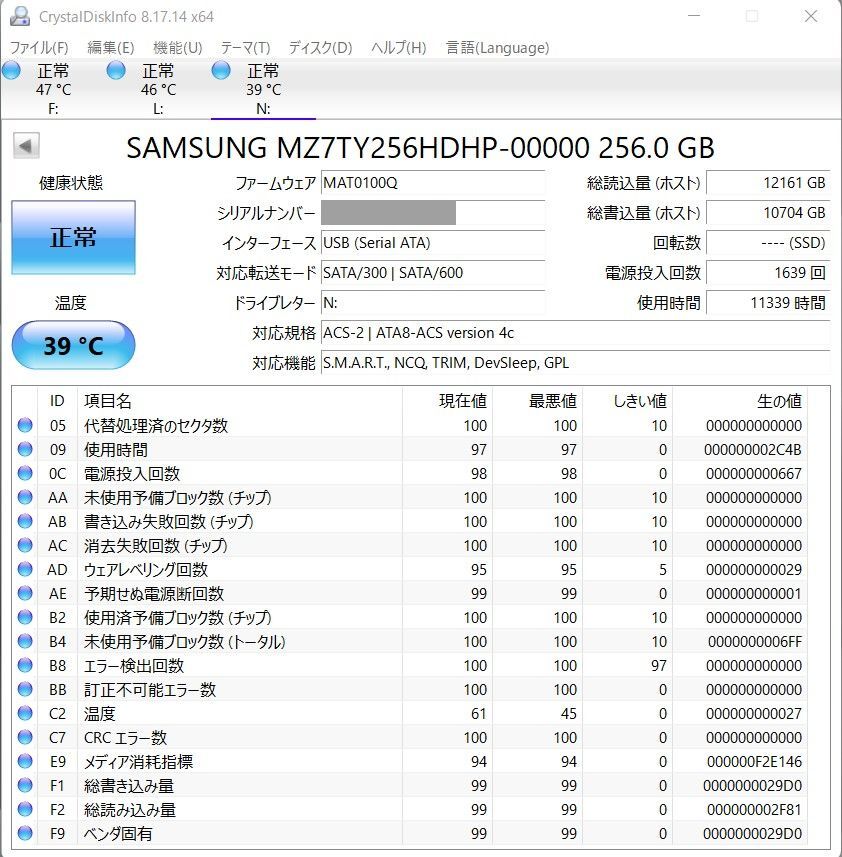Click status icon of attribute 09 row

pyautogui.click(x=25, y=449)
